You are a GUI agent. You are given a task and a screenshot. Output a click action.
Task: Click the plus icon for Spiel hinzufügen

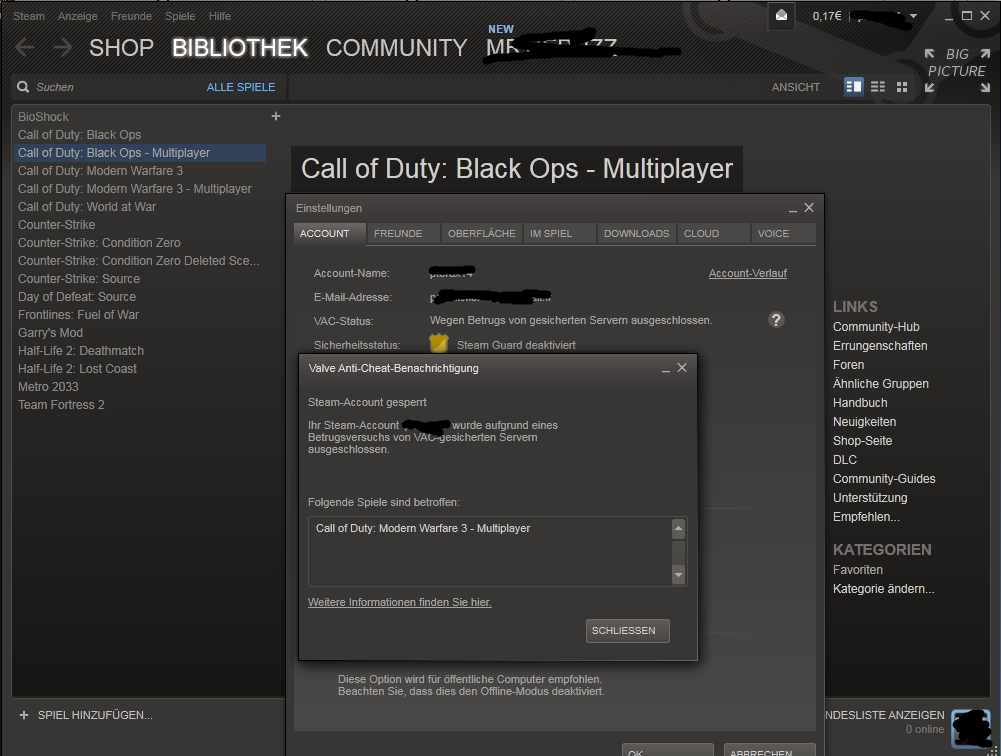tap(24, 715)
